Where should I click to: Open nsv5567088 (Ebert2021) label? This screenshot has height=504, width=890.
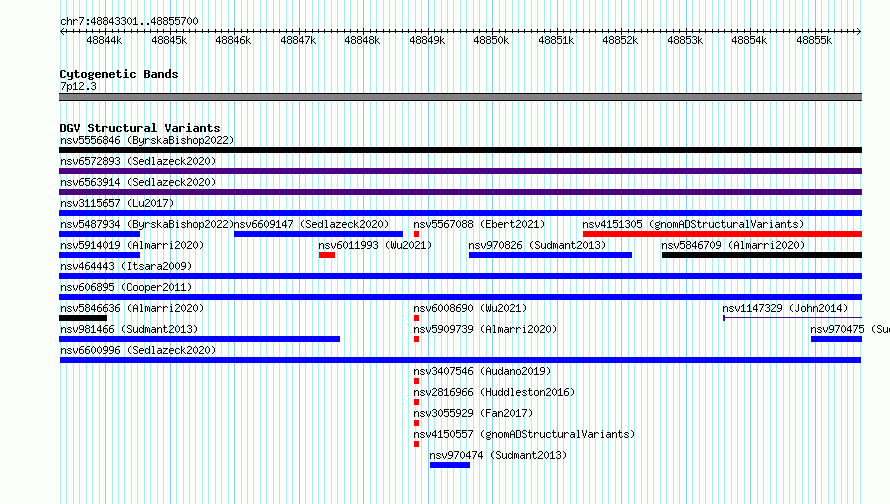479,224
